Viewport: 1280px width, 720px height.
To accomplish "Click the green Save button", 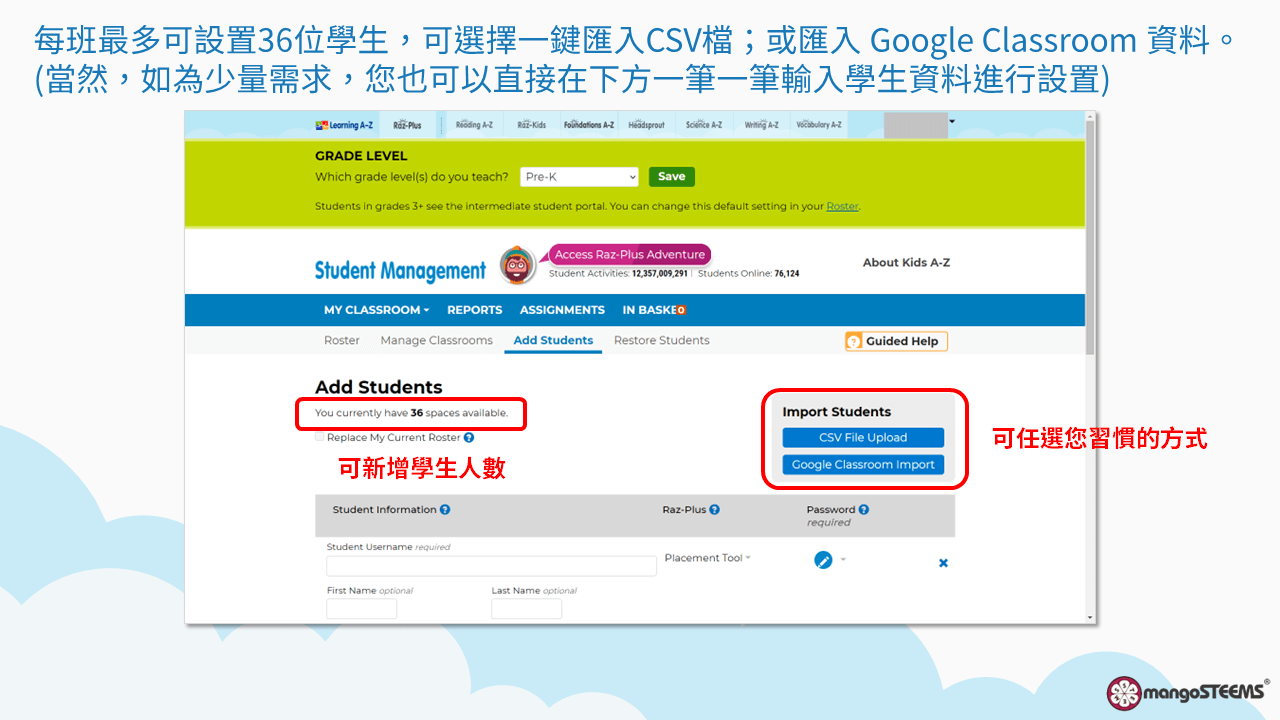I will [x=672, y=177].
